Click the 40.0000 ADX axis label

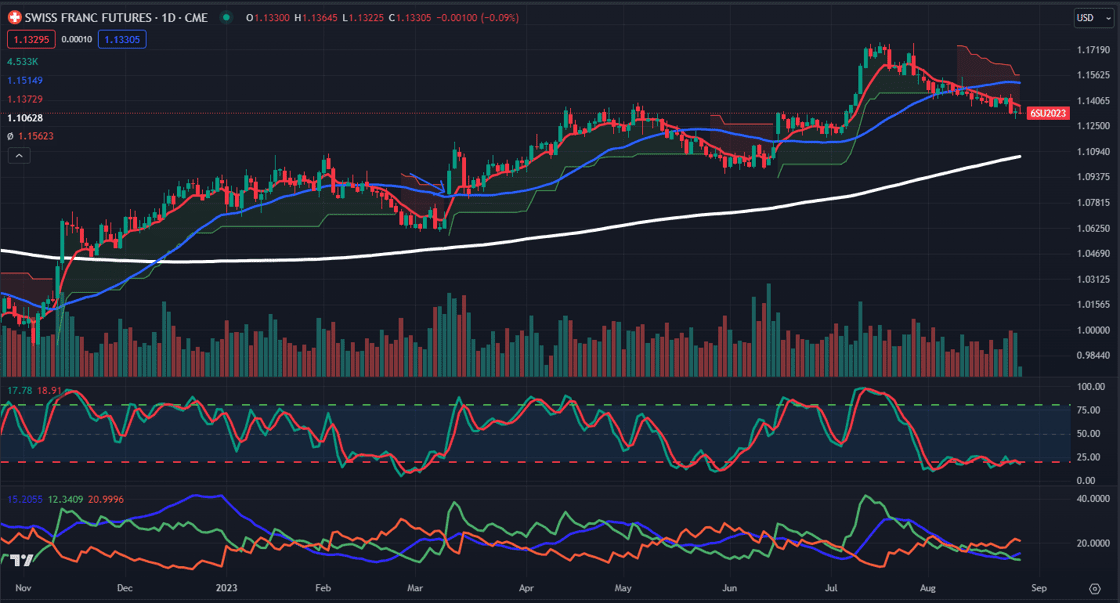pyautogui.click(x=1093, y=498)
